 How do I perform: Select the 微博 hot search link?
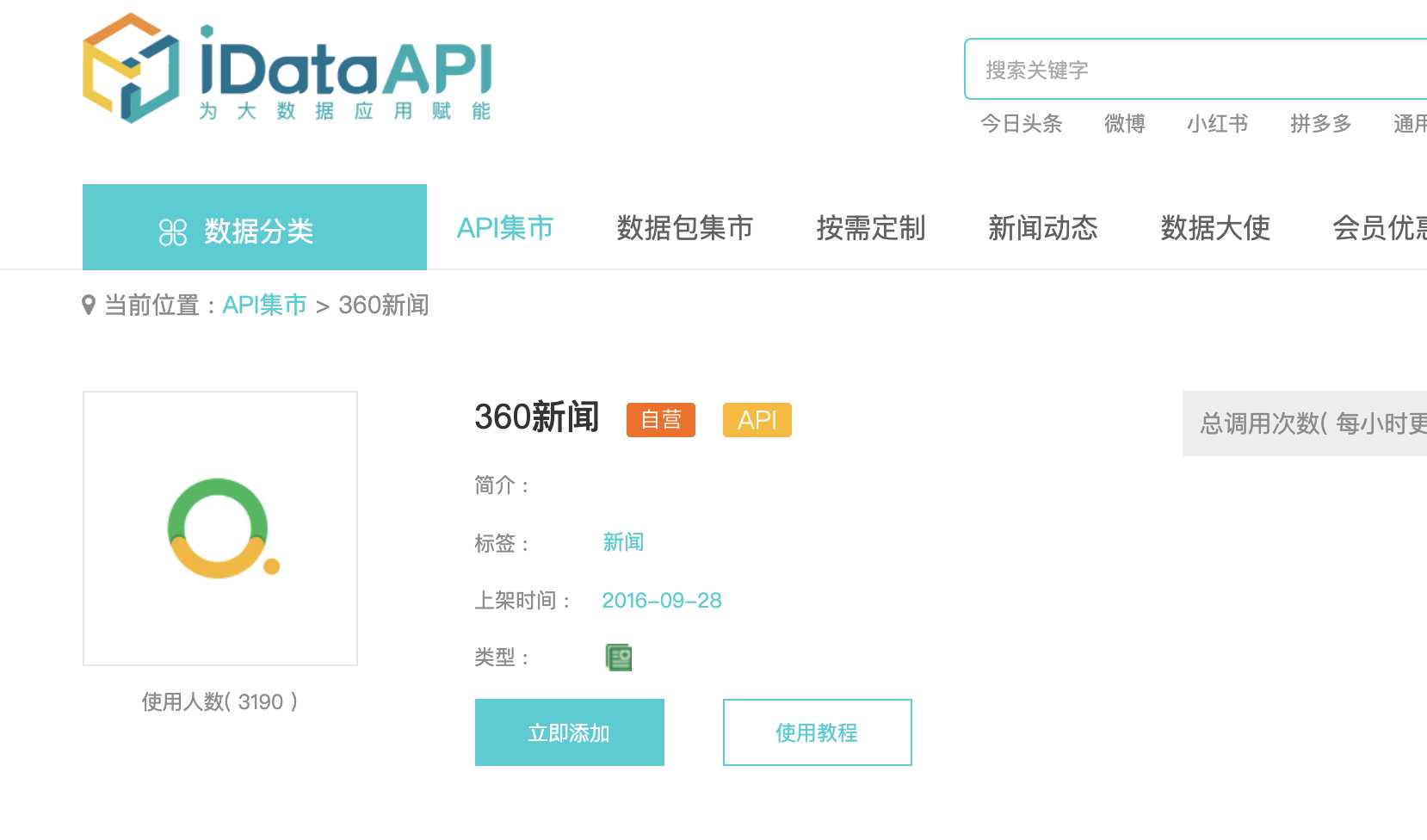pos(1125,124)
